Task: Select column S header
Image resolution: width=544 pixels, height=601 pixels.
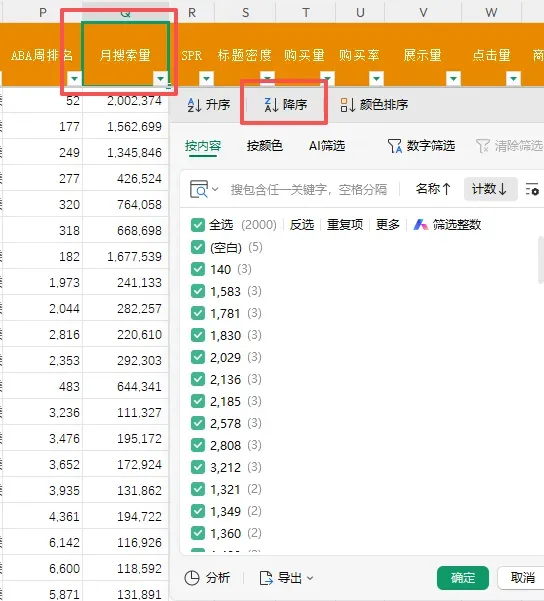Action: 245,12
